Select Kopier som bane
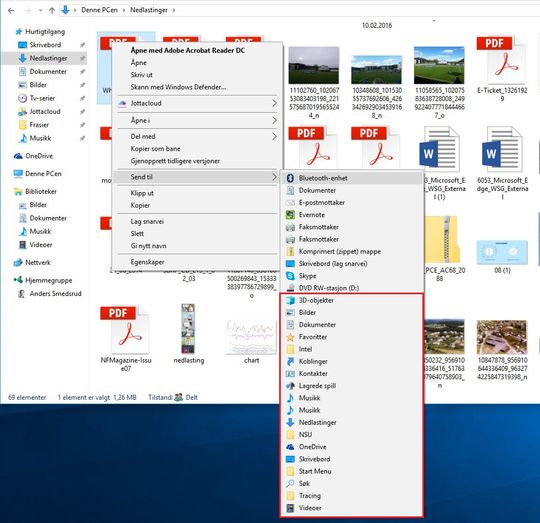Viewport: 540px width, 523px height. (155, 149)
